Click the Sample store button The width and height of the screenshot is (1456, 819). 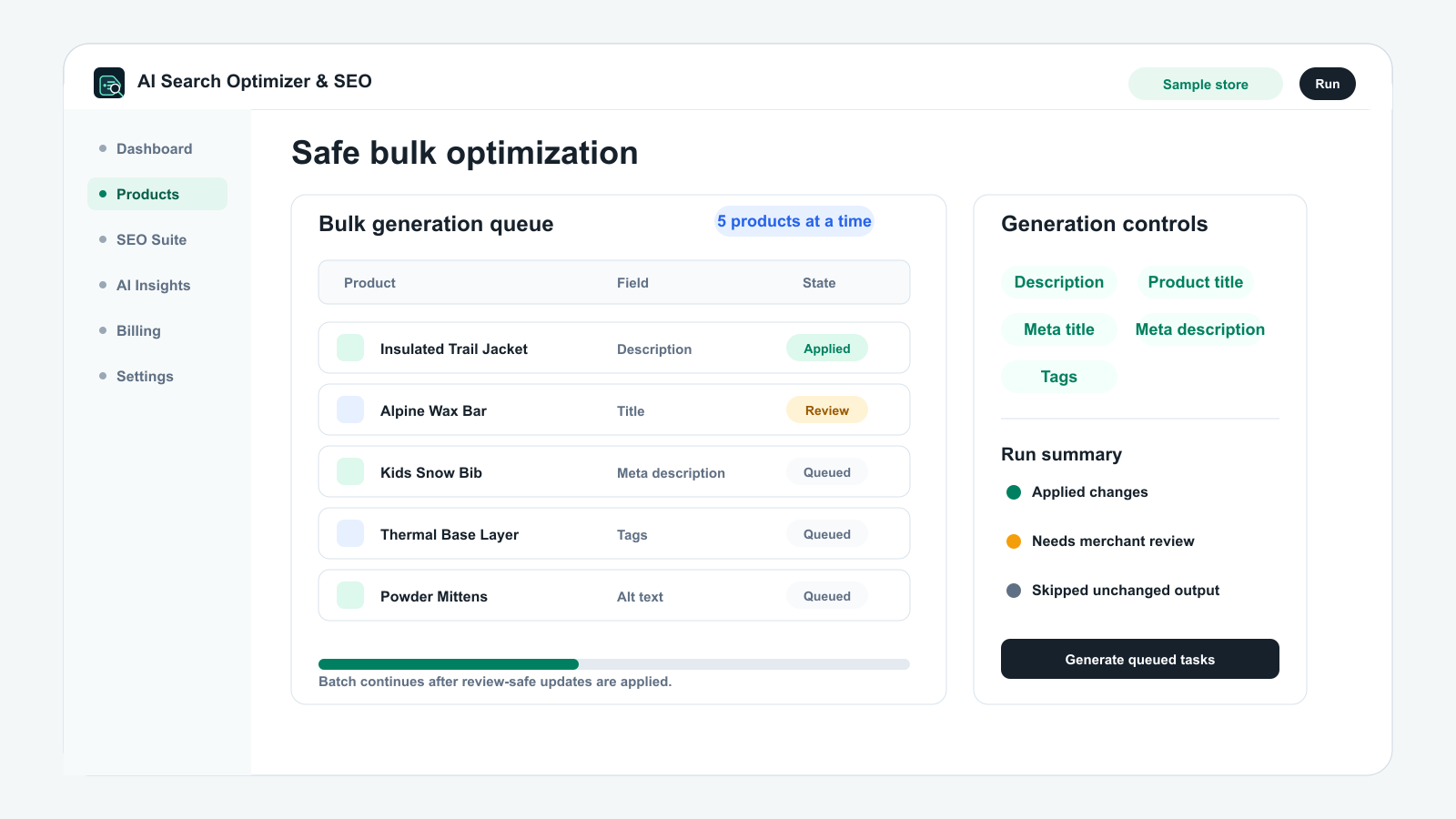(1206, 84)
